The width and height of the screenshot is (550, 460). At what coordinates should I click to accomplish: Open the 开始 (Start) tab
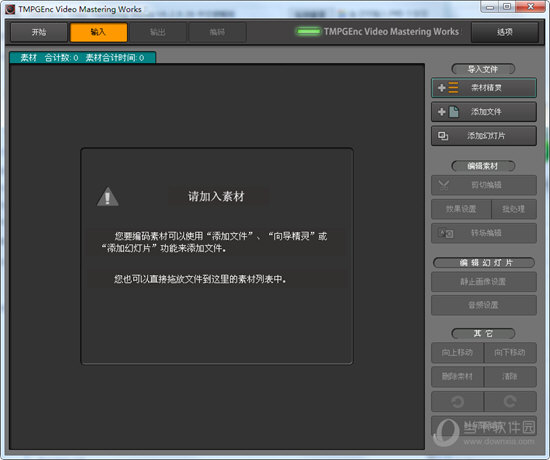39,32
